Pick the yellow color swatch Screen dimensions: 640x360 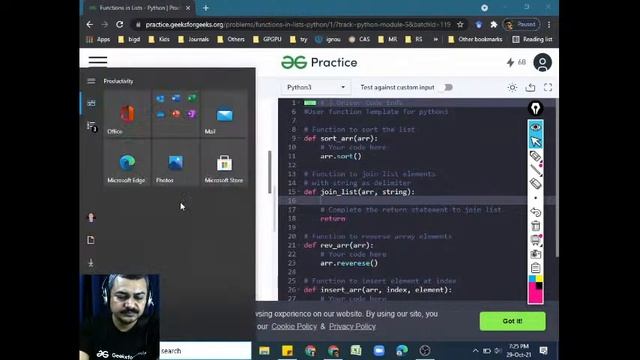coord(539,279)
